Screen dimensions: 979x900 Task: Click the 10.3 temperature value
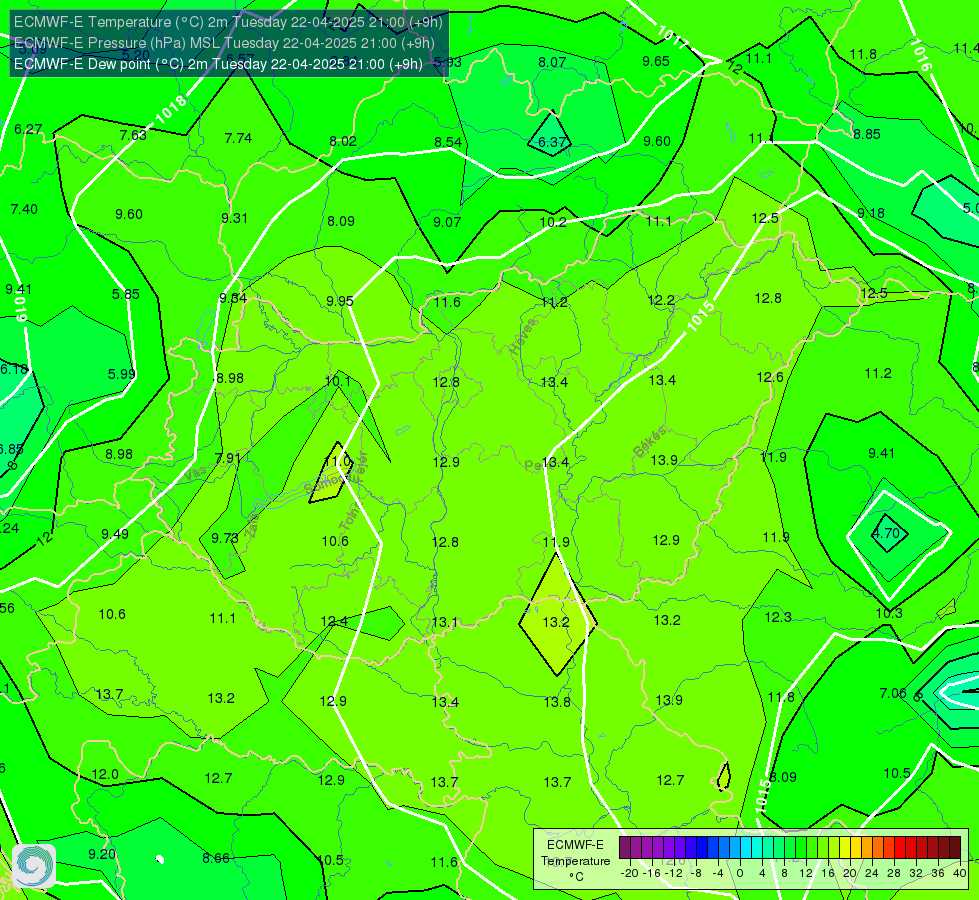point(888,613)
